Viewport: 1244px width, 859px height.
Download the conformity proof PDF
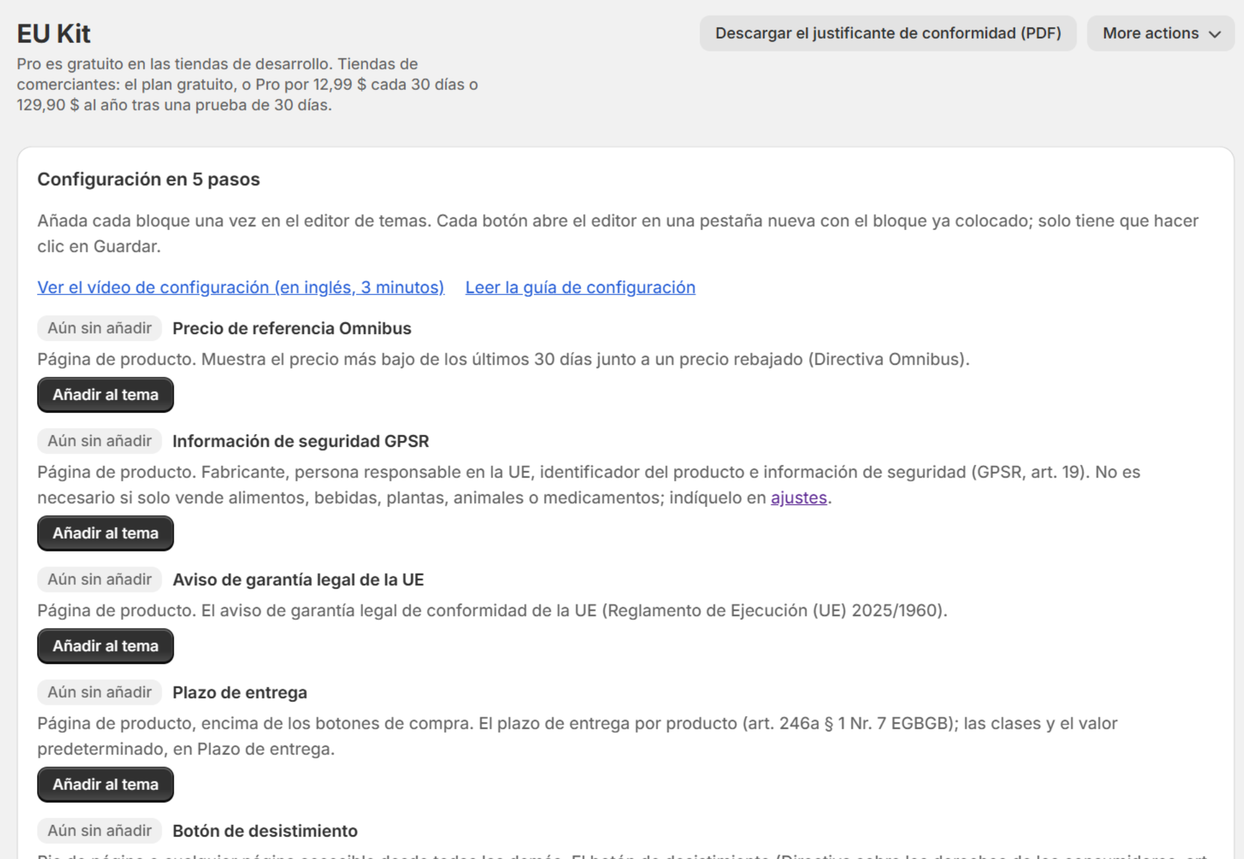coord(888,33)
